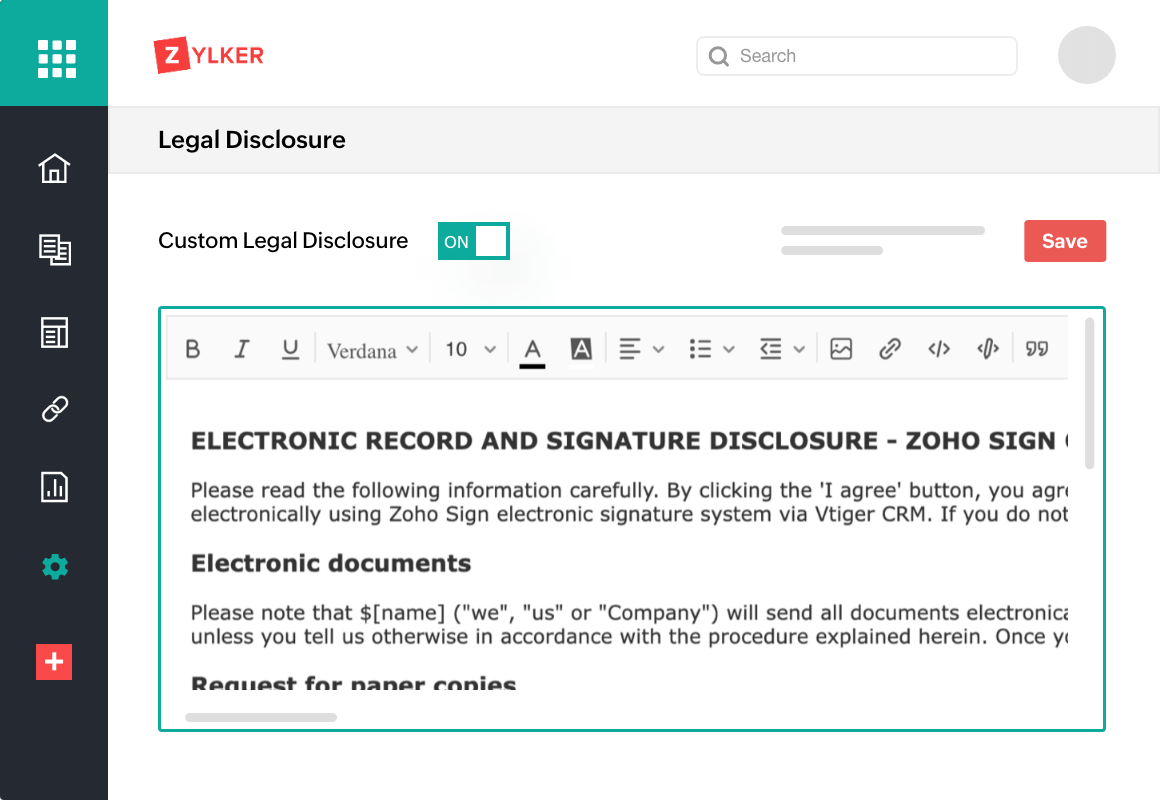The height and width of the screenshot is (800, 1160).
Task: Click the Zylker logo
Action: pos(208,55)
